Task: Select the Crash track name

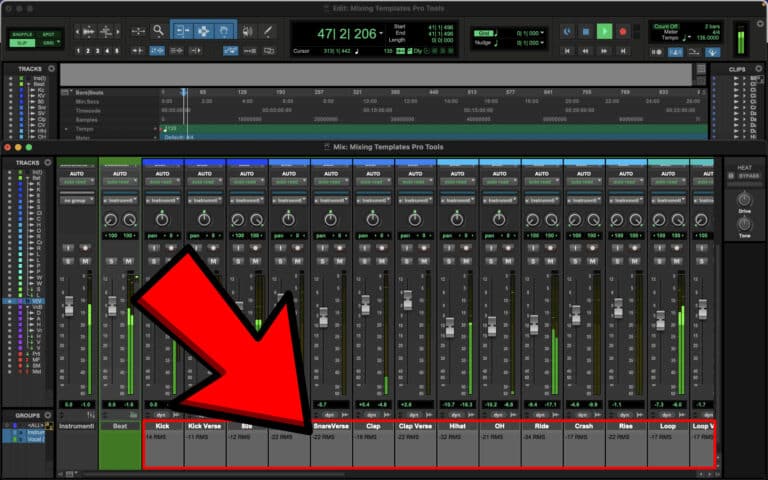Action: coord(583,426)
